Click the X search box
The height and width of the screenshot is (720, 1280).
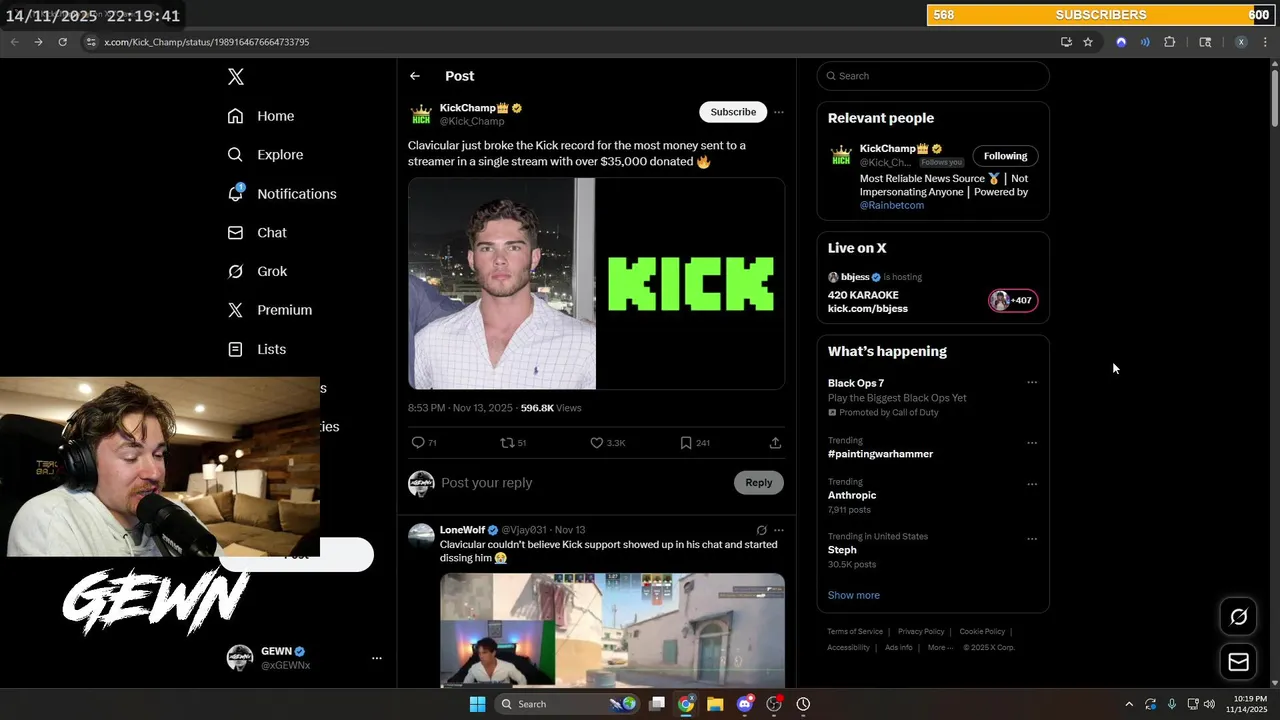coord(933,76)
